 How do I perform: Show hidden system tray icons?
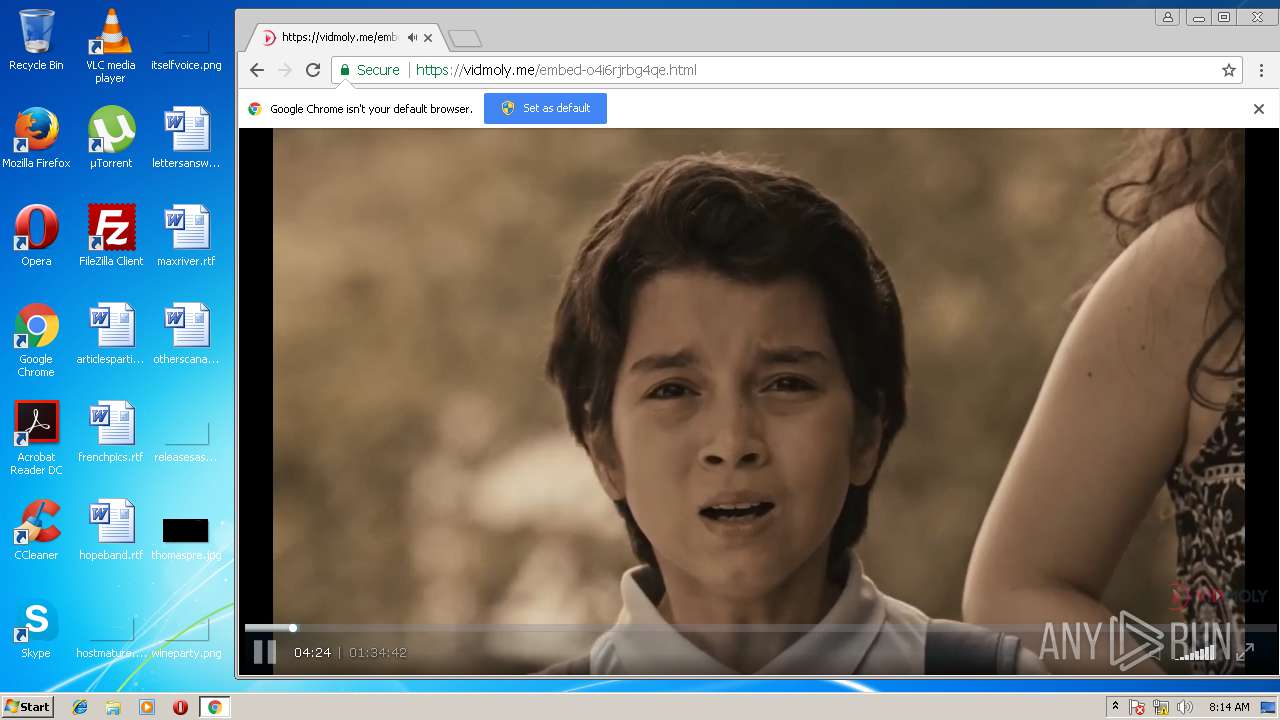point(1115,707)
